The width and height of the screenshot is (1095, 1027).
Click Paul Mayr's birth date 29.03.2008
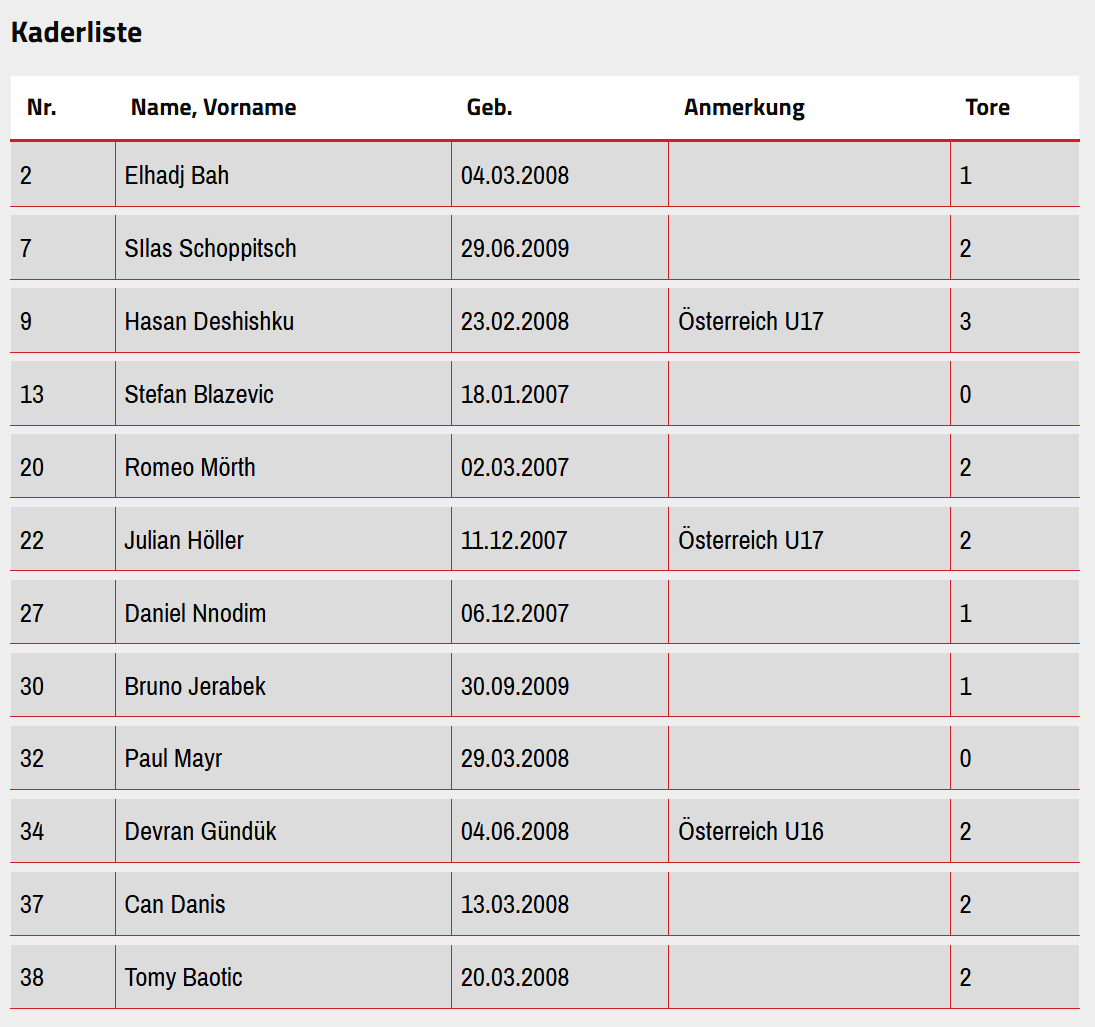click(x=514, y=759)
